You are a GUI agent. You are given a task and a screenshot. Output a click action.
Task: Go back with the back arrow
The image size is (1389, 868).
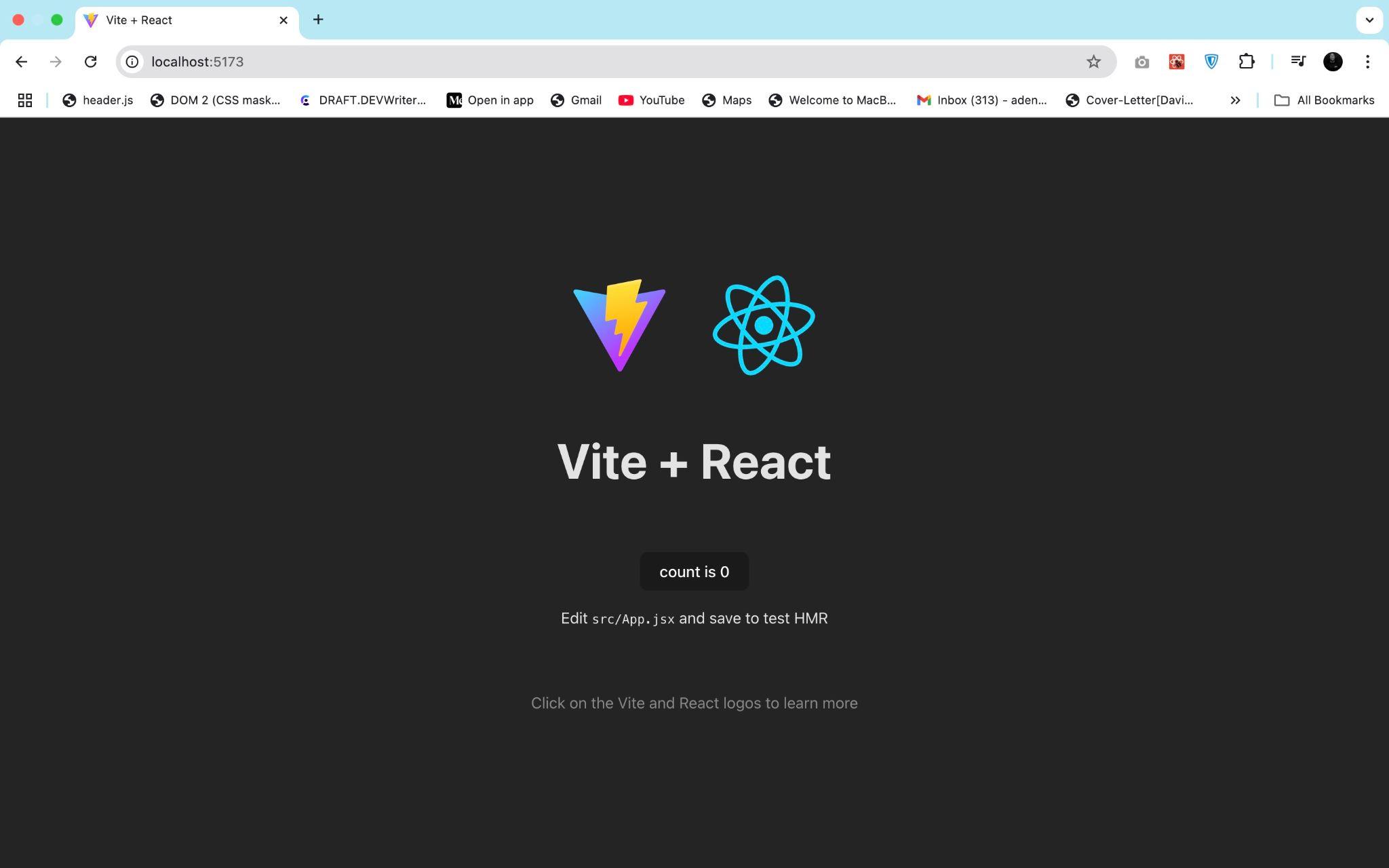21,62
